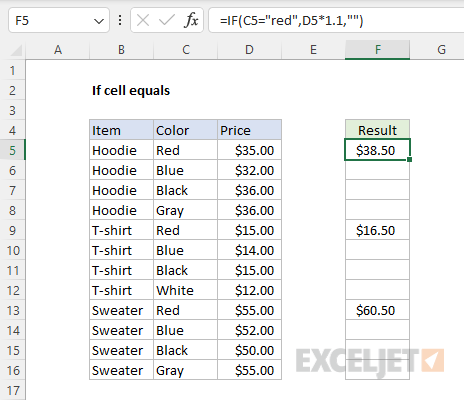The image size is (464, 400).
Task: Click Red in the T-shirt row 9
Action: tap(185, 230)
